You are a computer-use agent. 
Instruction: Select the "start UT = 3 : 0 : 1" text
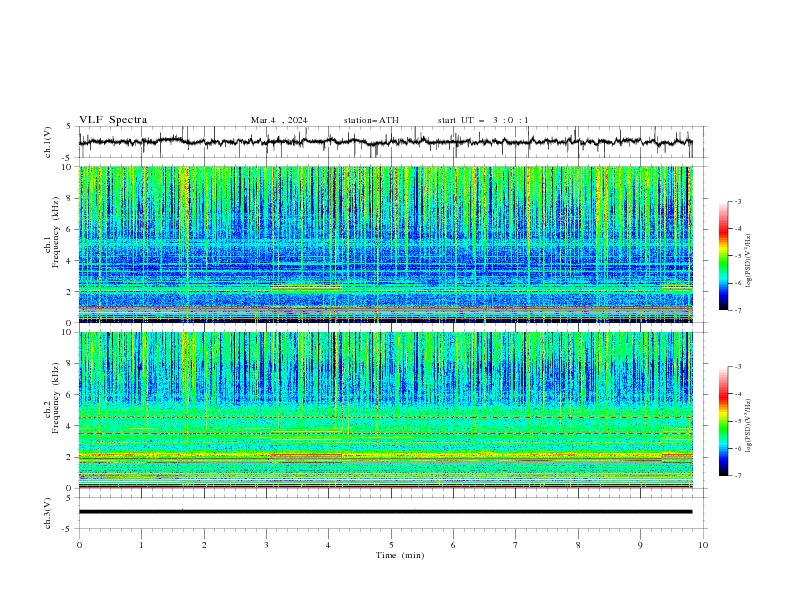[x=483, y=120]
